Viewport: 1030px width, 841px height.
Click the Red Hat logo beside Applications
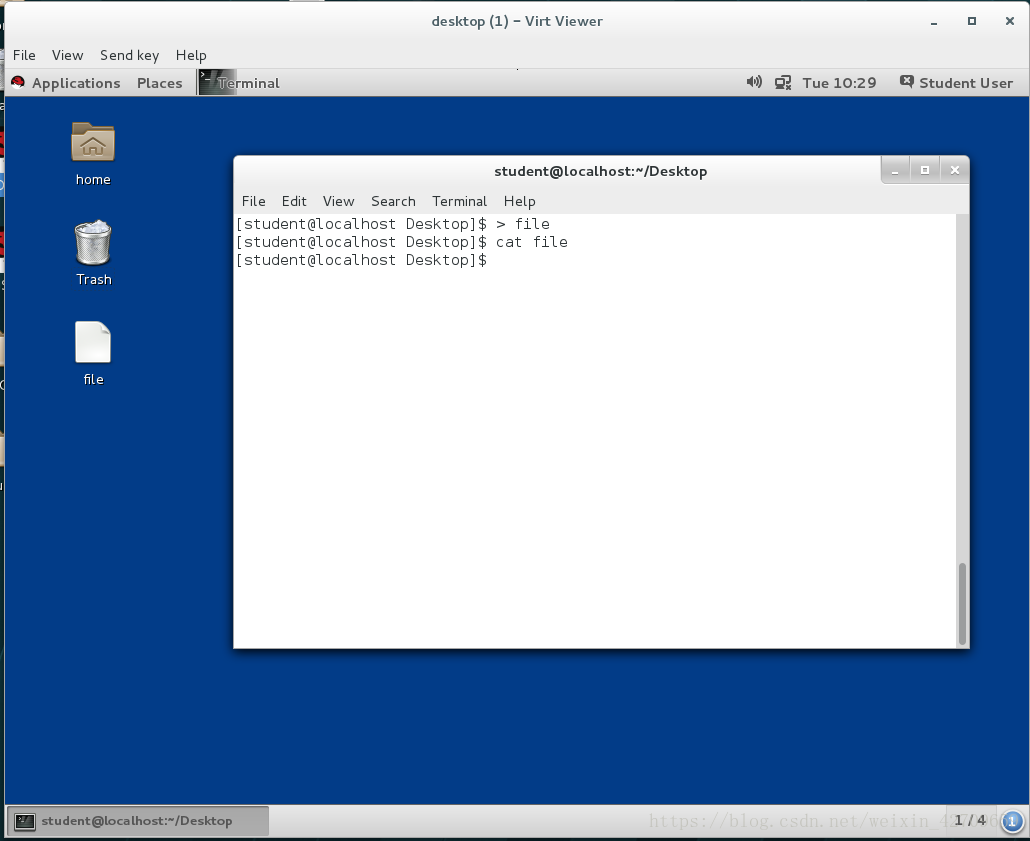(18, 83)
